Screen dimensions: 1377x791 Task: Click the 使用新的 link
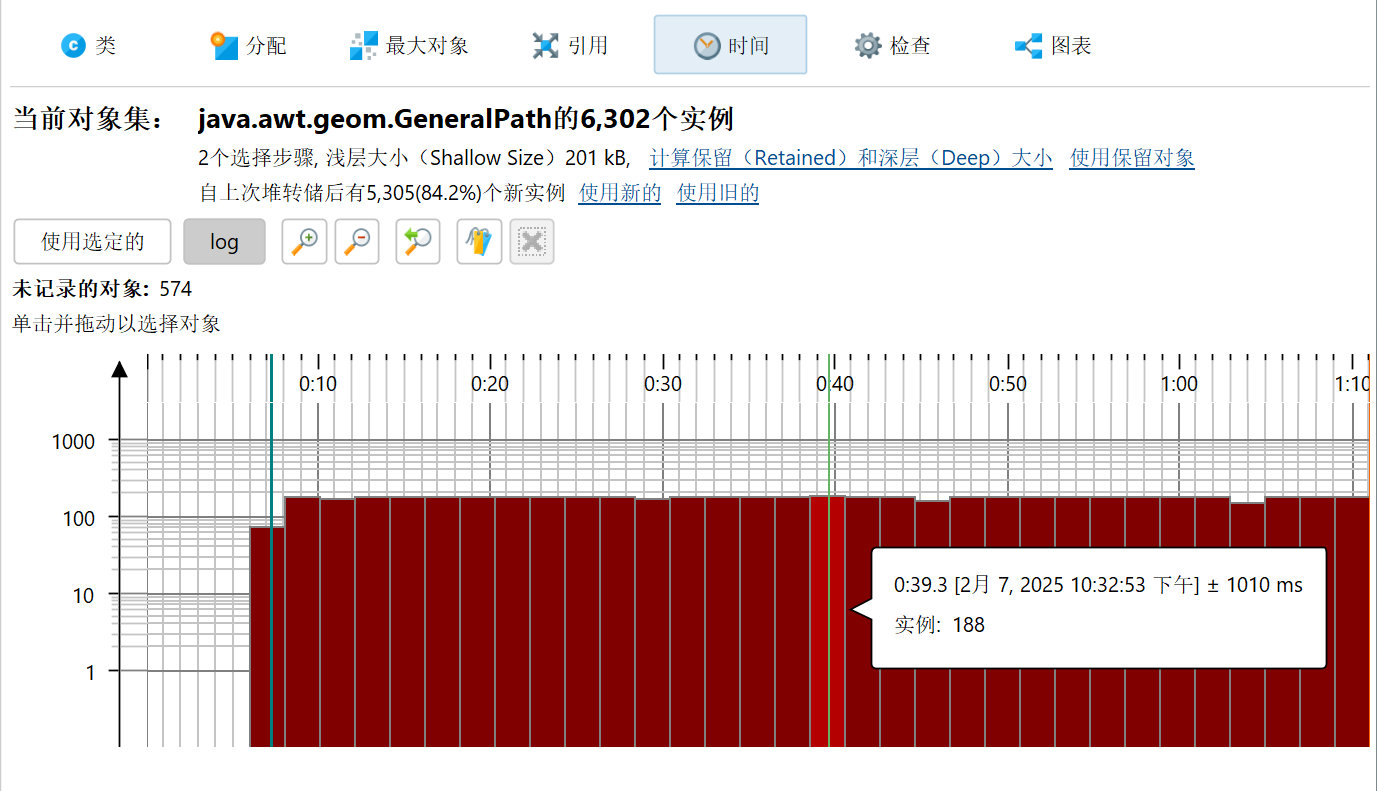(620, 194)
